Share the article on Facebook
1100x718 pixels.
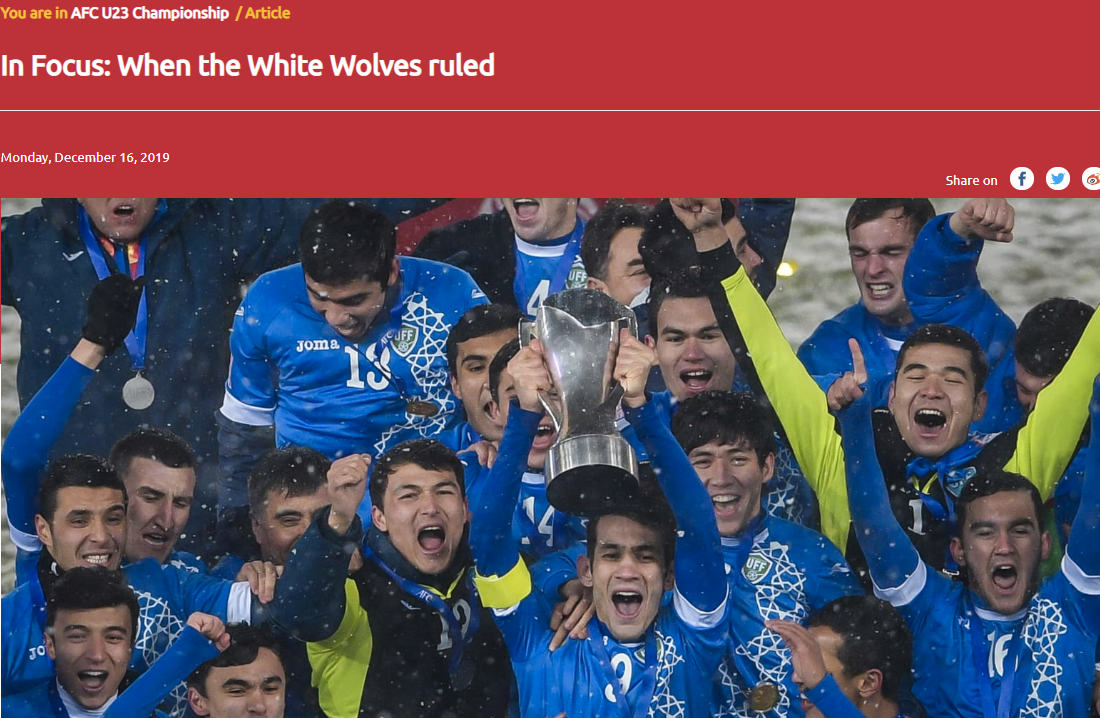(x=1021, y=179)
